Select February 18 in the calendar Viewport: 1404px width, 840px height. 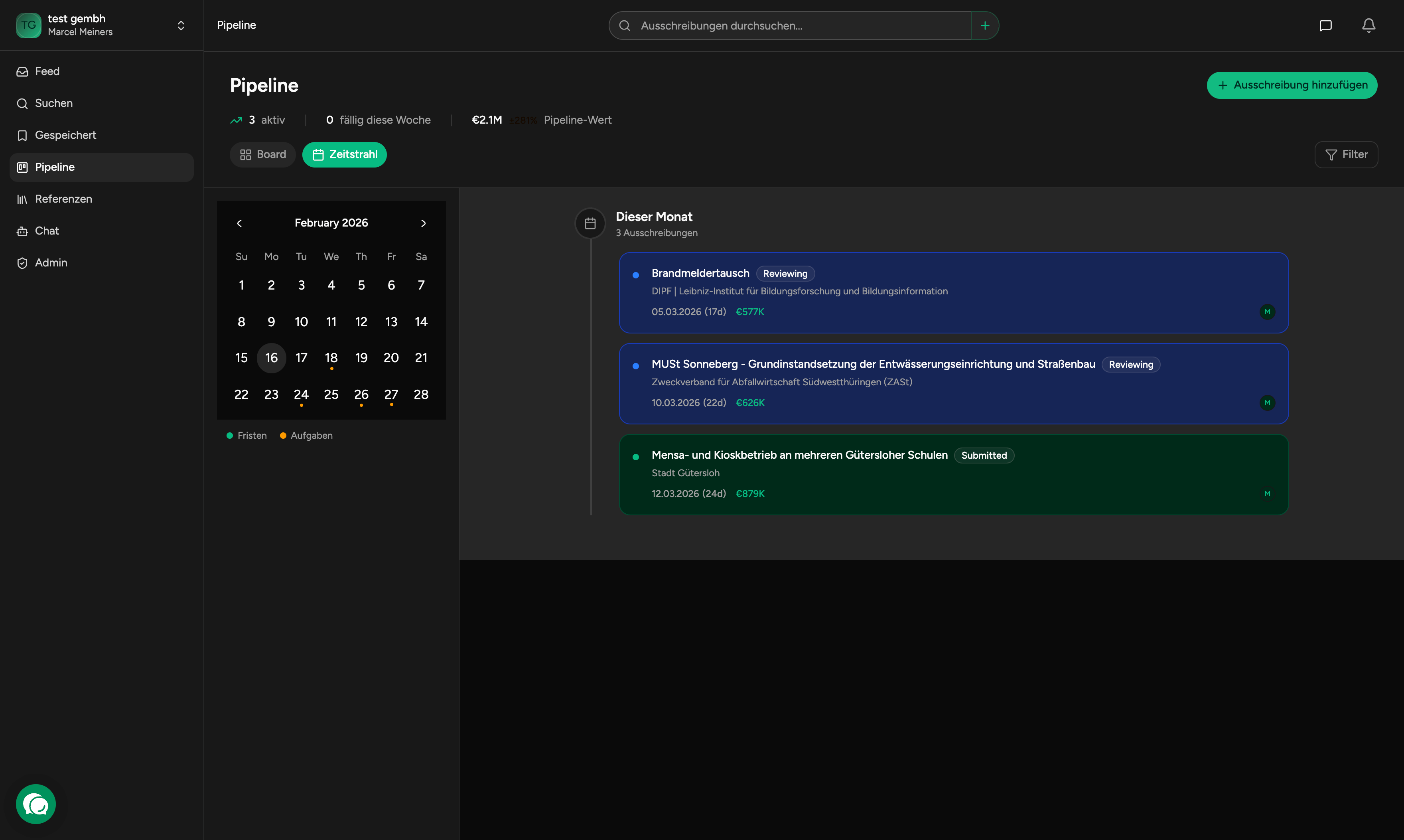click(x=331, y=358)
